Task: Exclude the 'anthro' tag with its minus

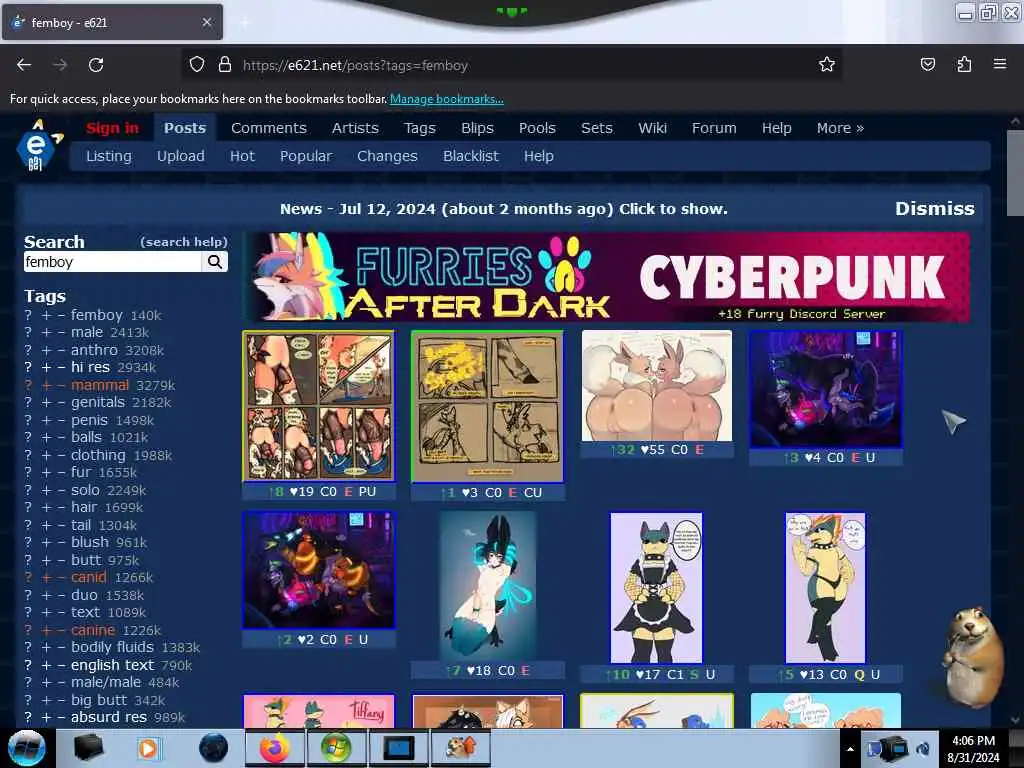Action: click(x=61, y=350)
